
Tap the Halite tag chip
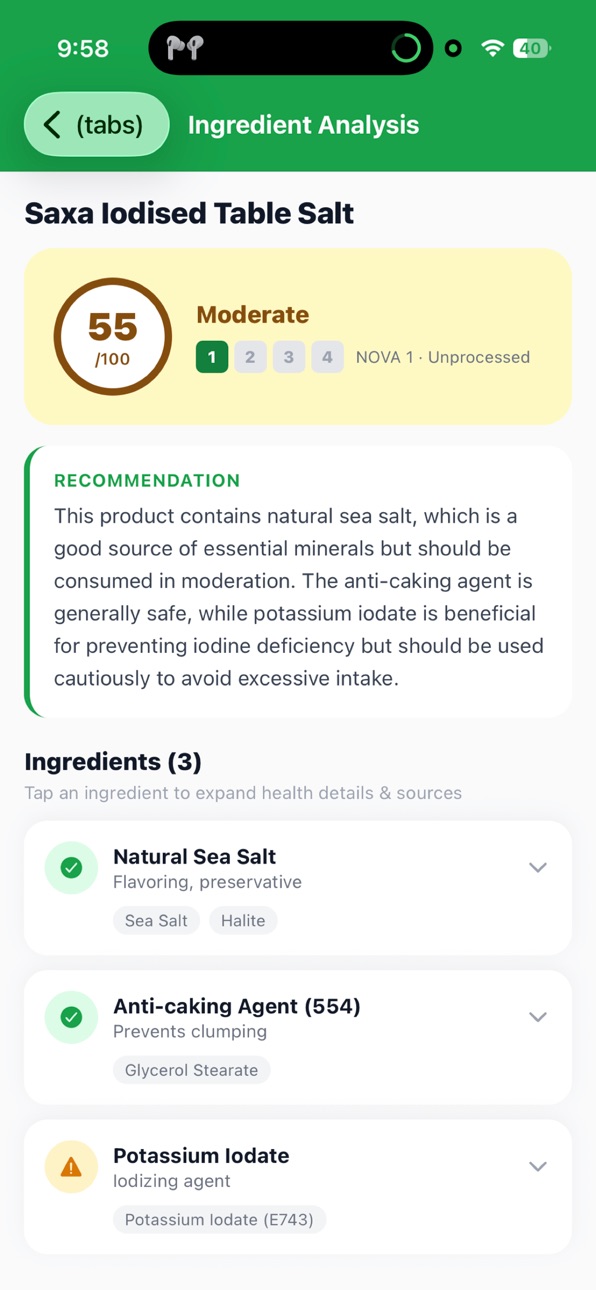243,921
